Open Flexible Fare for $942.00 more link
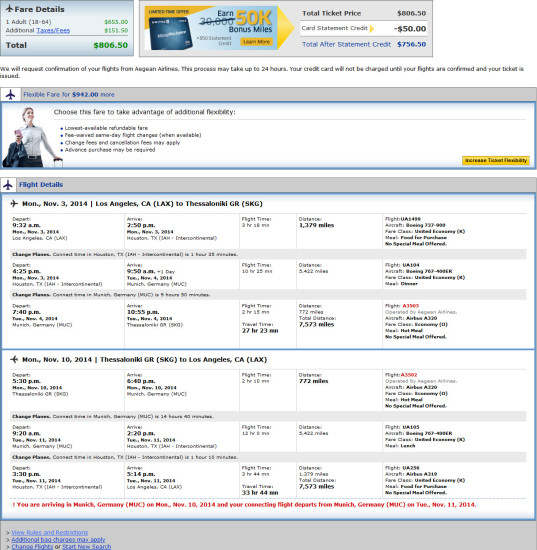Viewport: 537px width, 550px height. coord(69,95)
